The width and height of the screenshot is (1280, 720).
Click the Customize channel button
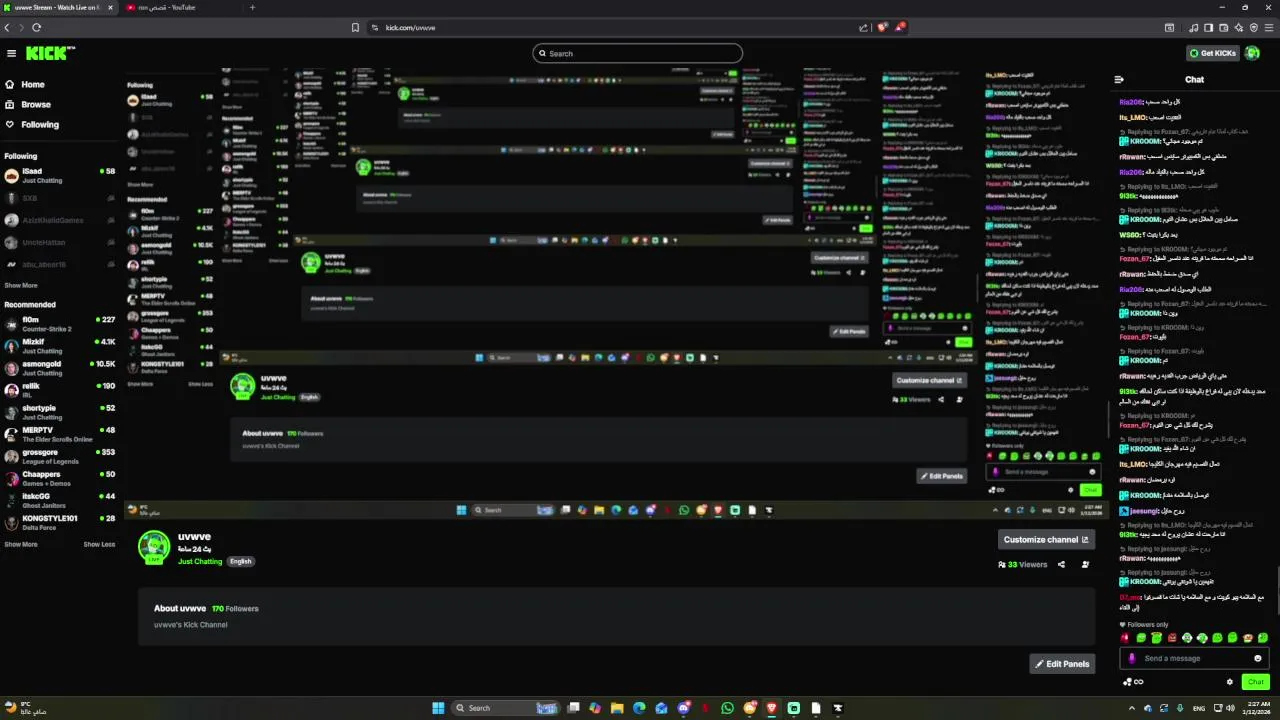1046,539
